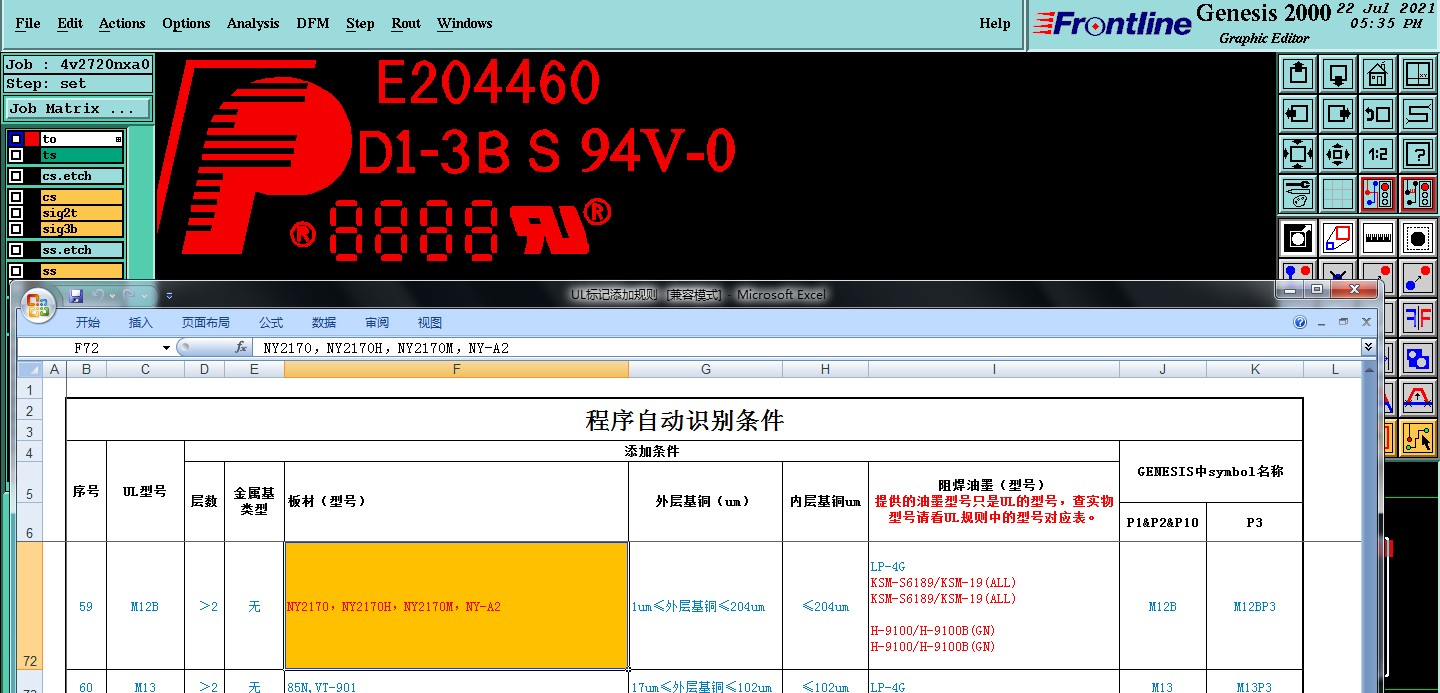1440x693 pixels.
Task: Toggle the 'ss.etch' layer checkbox
Action: tap(15, 250)
